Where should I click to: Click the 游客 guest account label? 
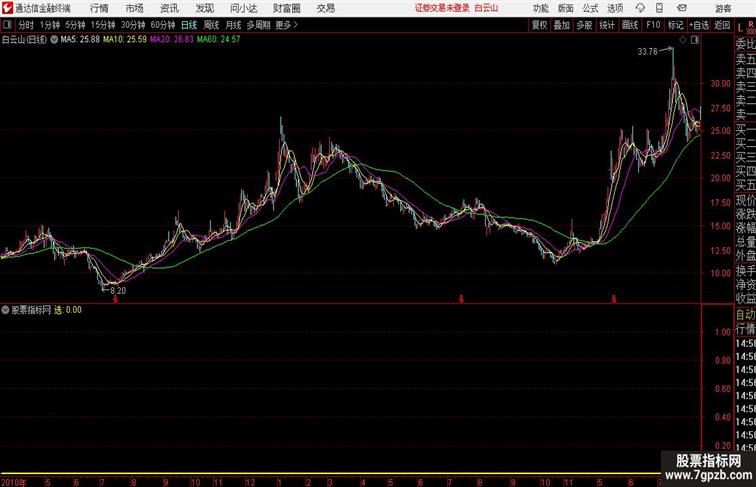(x=723, y=8)
